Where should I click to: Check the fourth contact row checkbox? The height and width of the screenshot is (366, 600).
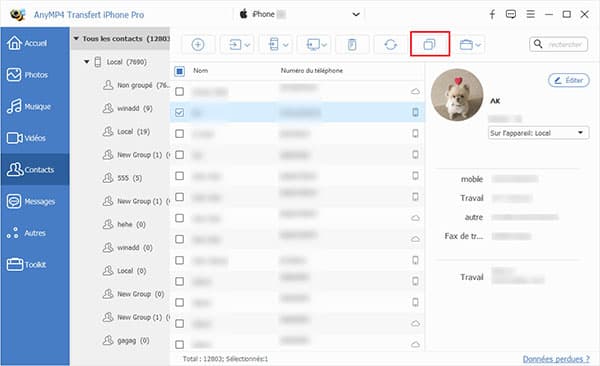coord(179,155)
